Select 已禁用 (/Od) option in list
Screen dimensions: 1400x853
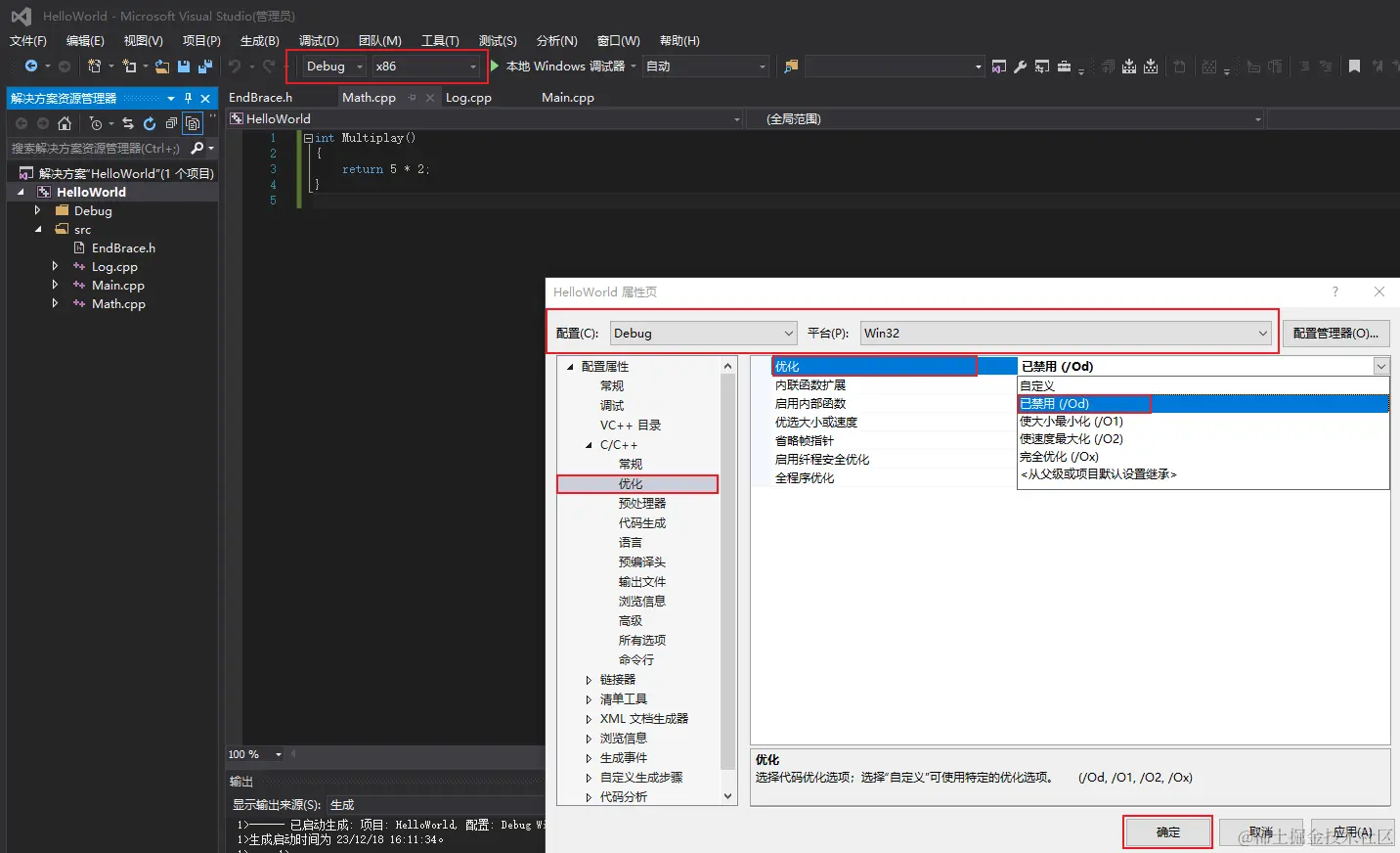pos(1203,404)
